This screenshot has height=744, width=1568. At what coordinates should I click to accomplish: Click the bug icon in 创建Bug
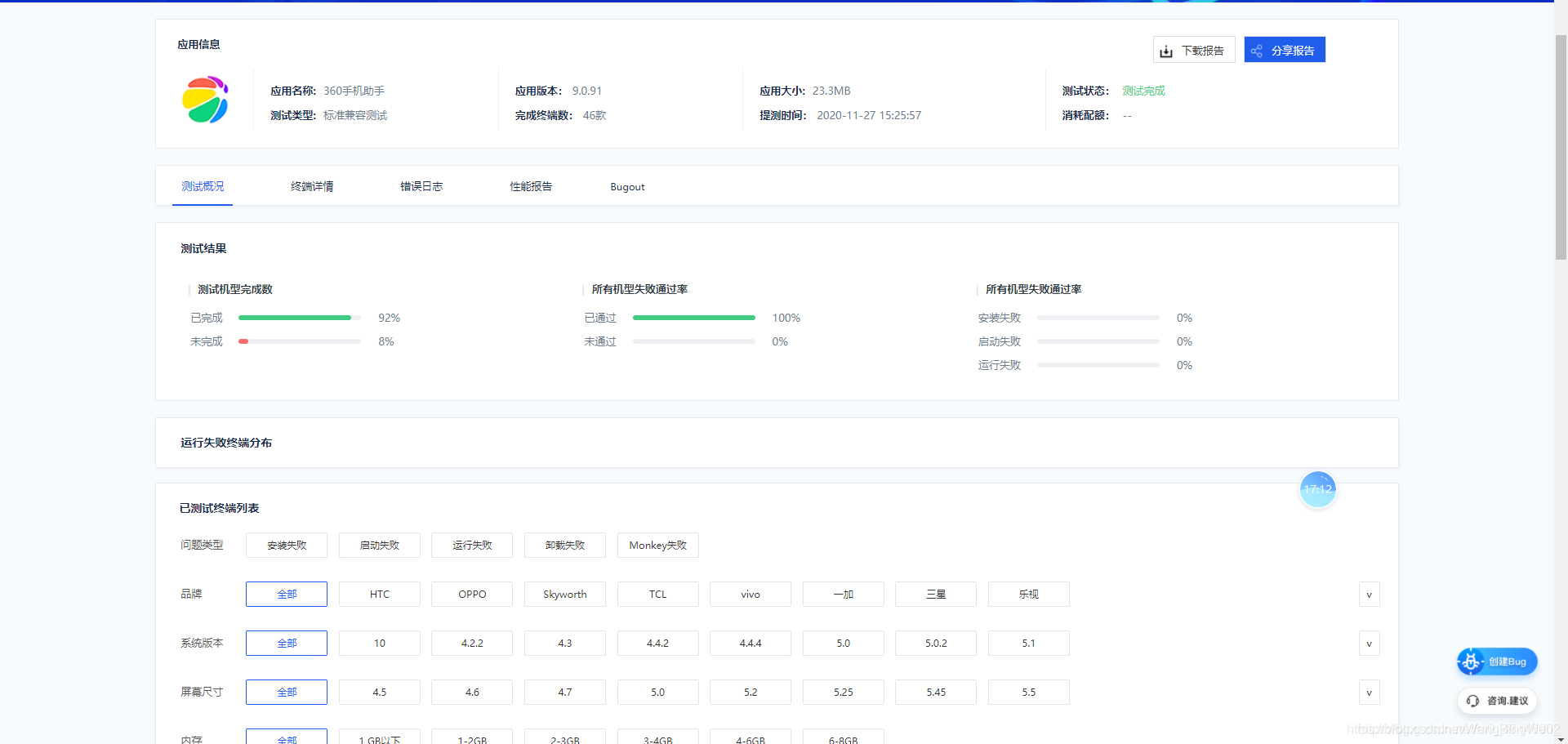pyautogui.click(x=1471, y=662)
